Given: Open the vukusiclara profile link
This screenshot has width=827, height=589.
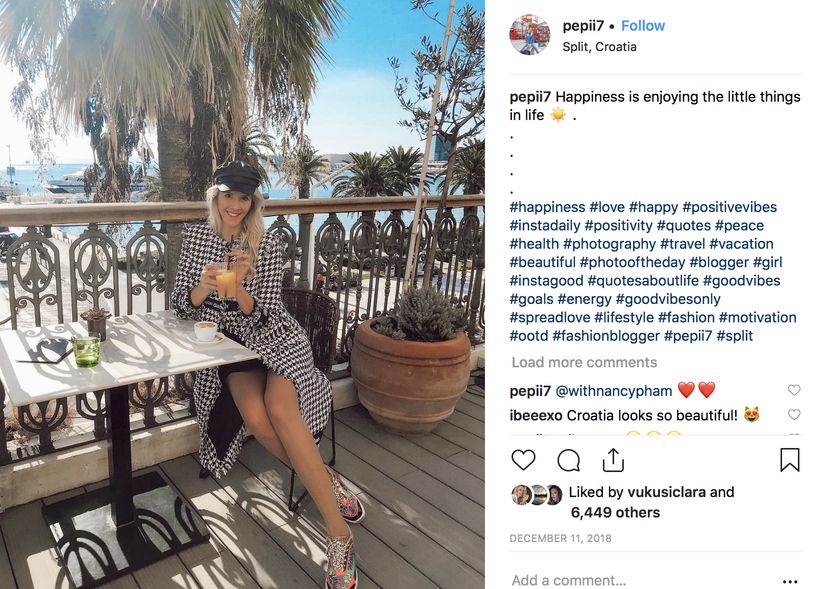Looking at the screenshot, I should point(667,492).
